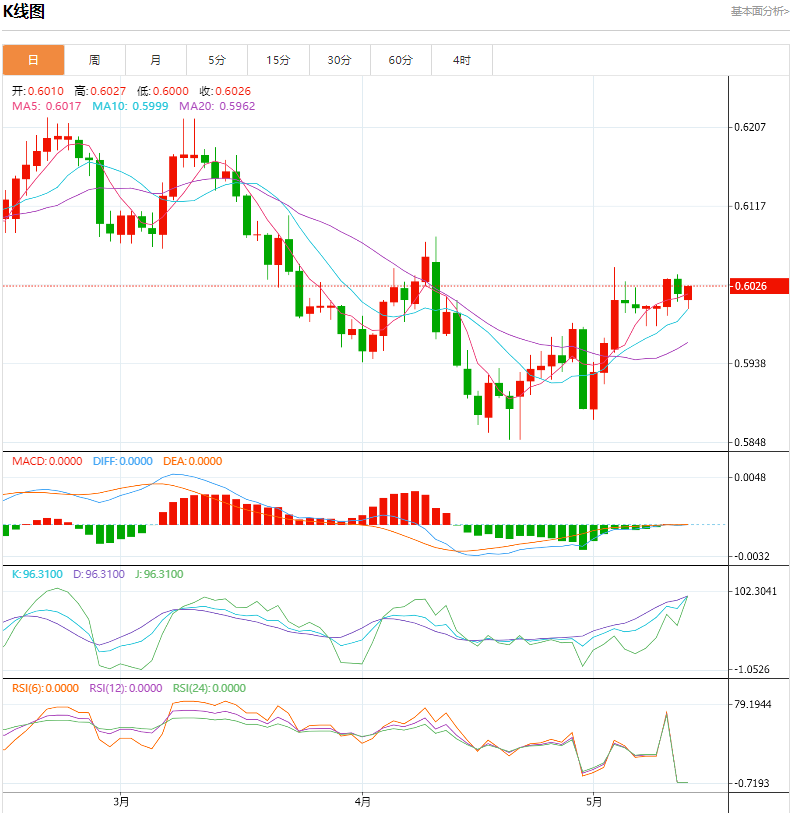Select the 日 daily chart tab
This screenshot has height=813, width=790.
[x=33, y=60]
